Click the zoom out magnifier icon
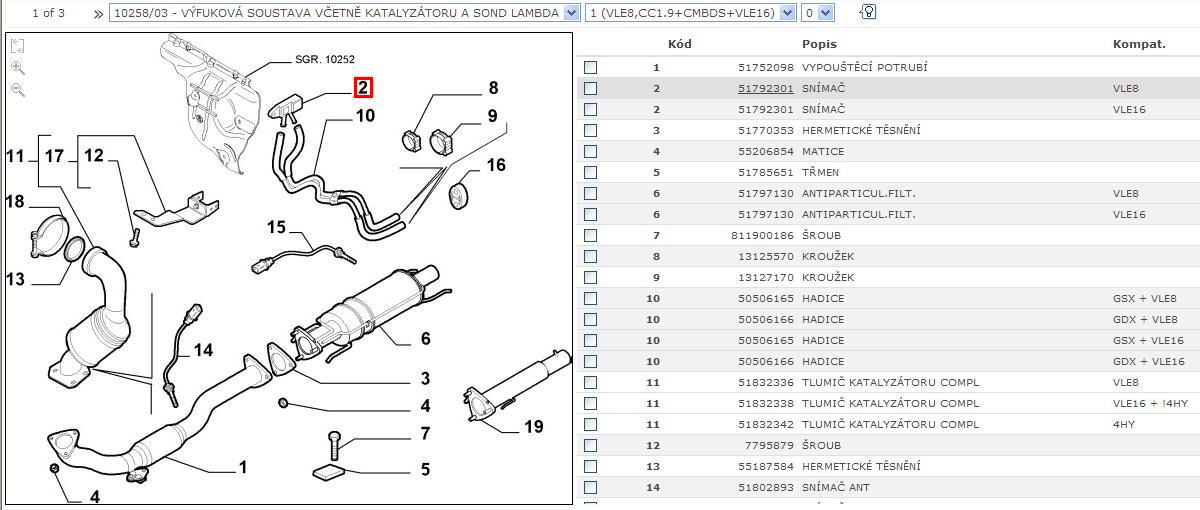Viewport: 1200px width, 510px height. coord(18,90)
